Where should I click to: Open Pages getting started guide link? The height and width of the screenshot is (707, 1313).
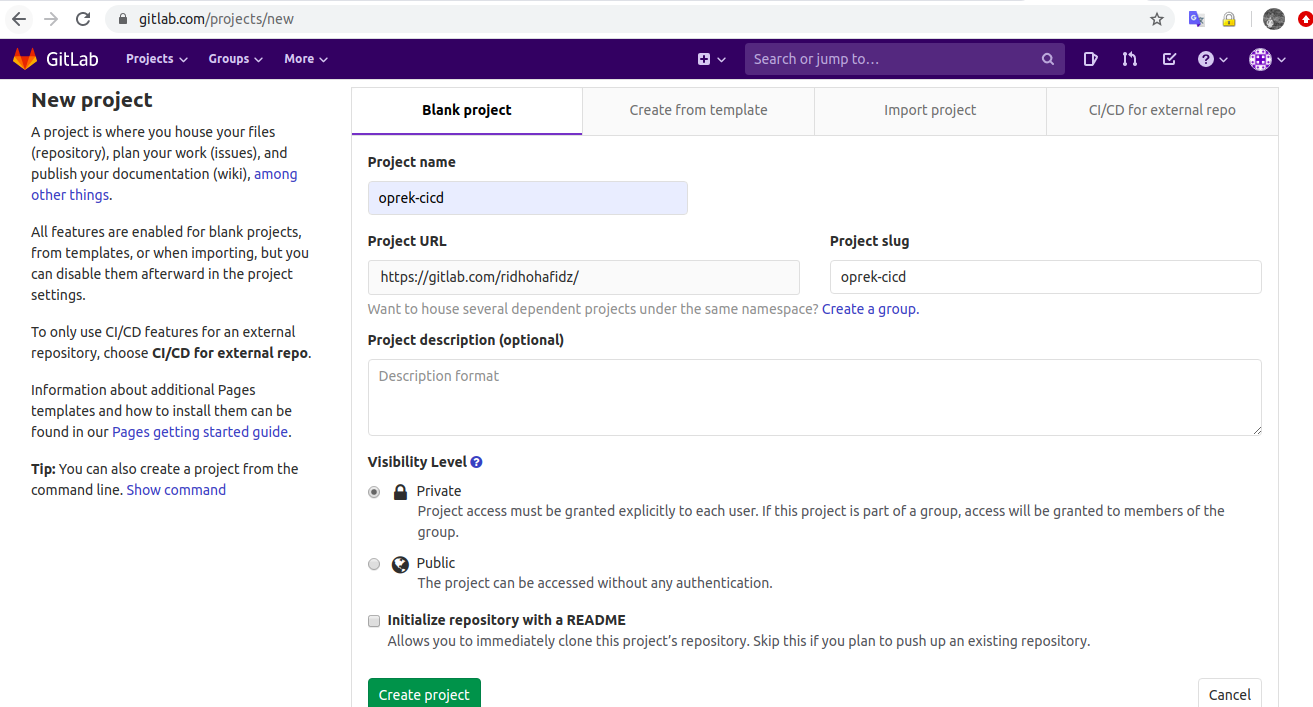click(200, 432)
